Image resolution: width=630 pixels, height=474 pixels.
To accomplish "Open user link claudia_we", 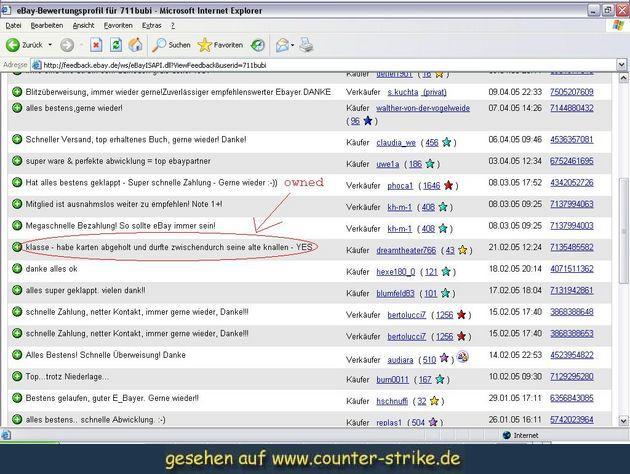I will coord(396,143).
